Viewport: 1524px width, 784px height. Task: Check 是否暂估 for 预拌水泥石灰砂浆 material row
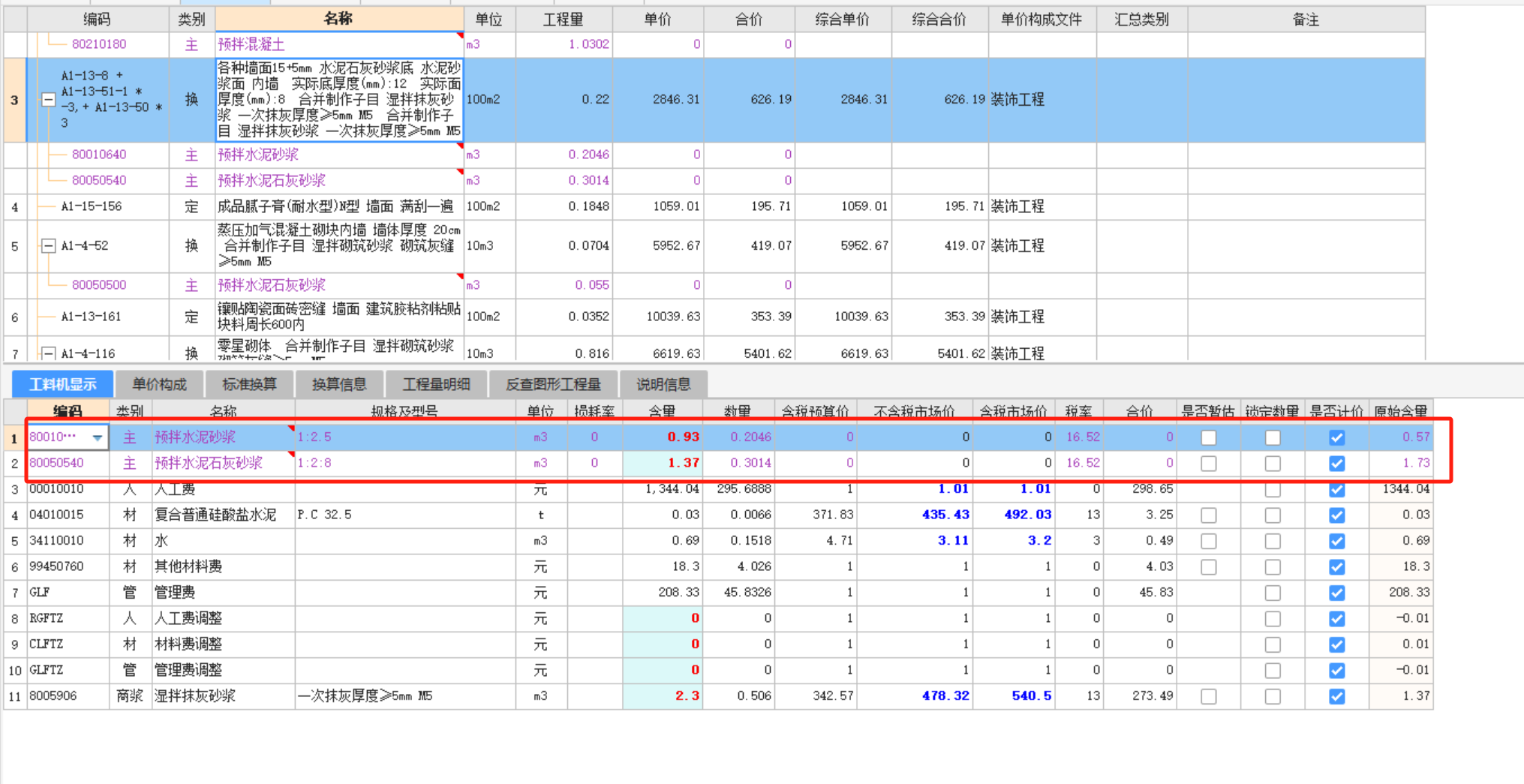click(x=1208, y=464)
